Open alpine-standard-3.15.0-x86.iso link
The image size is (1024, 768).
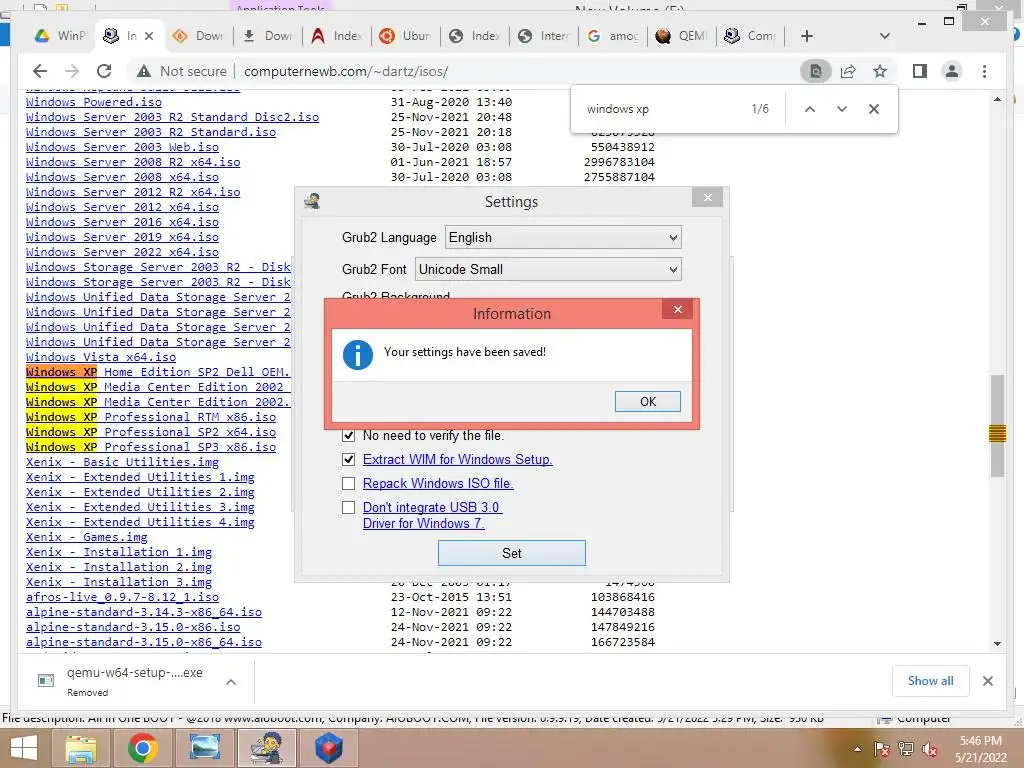pos(133,628)
